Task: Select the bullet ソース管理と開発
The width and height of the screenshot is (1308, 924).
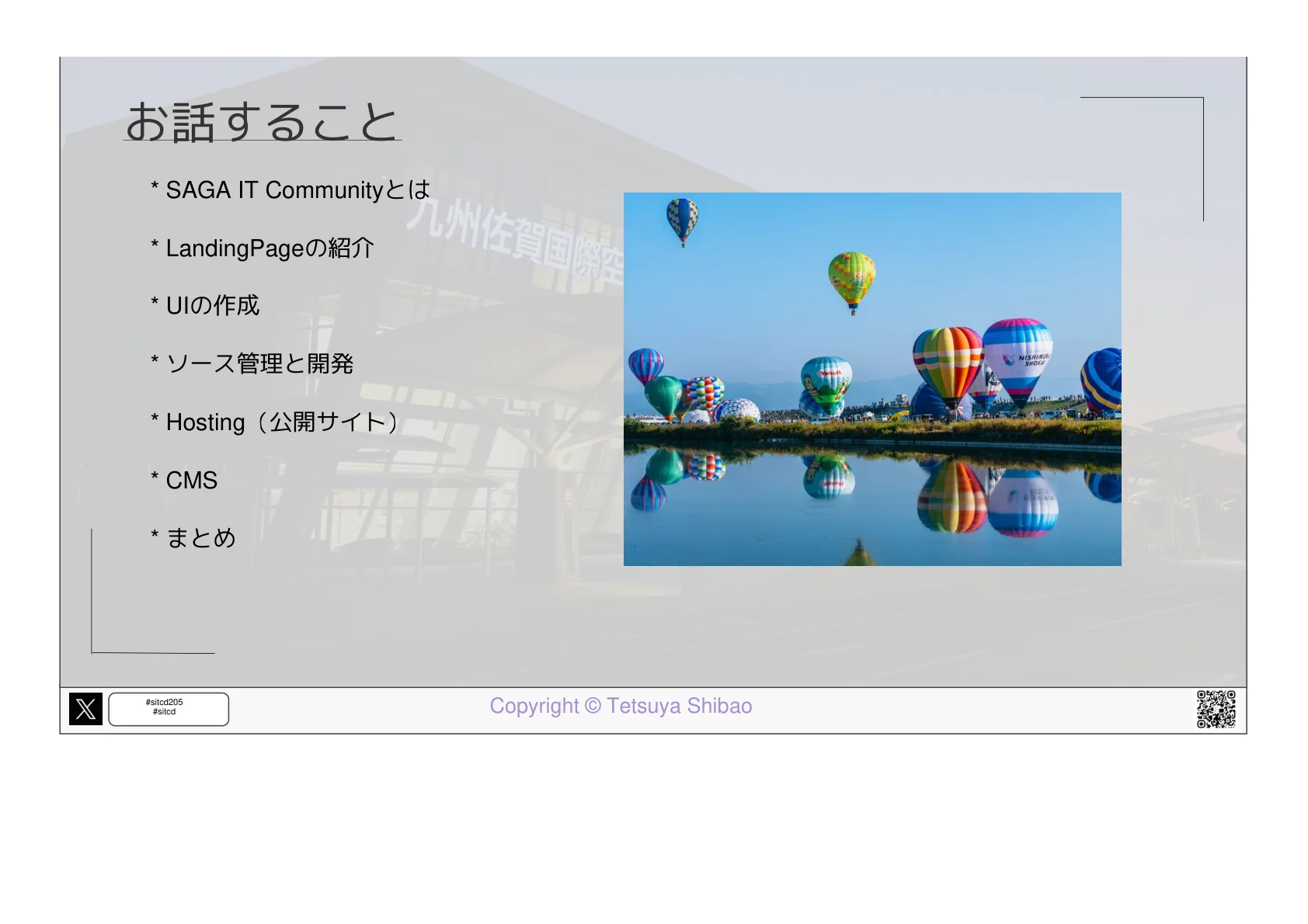Action: click(x=252, y=363)
